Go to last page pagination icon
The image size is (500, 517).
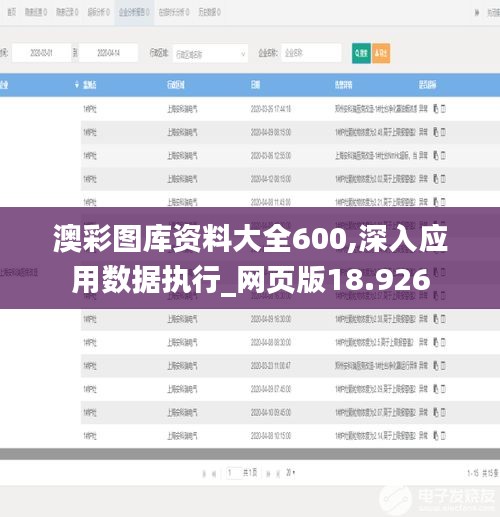[277, 473]
